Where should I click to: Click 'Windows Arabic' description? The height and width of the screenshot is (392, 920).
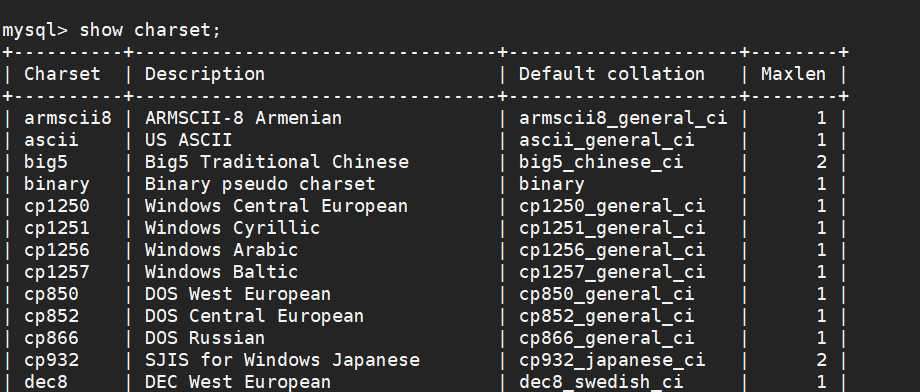222,250
